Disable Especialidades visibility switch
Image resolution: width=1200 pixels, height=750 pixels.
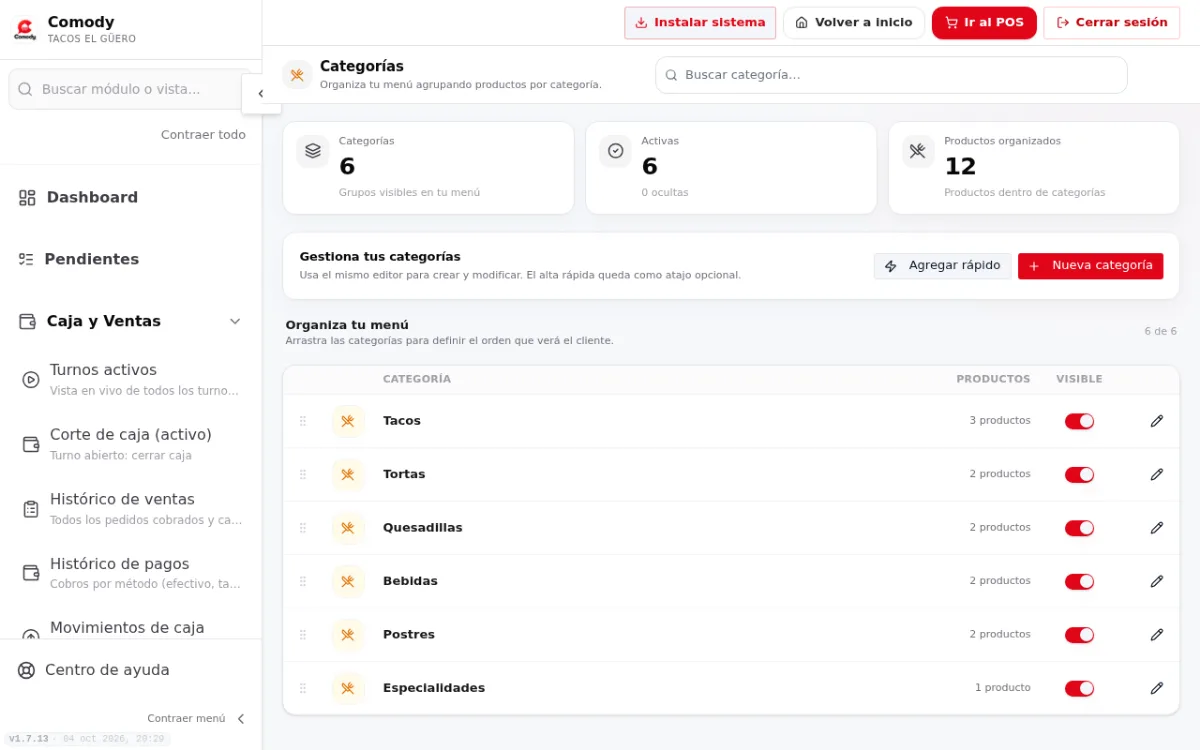pos(1079,688)
